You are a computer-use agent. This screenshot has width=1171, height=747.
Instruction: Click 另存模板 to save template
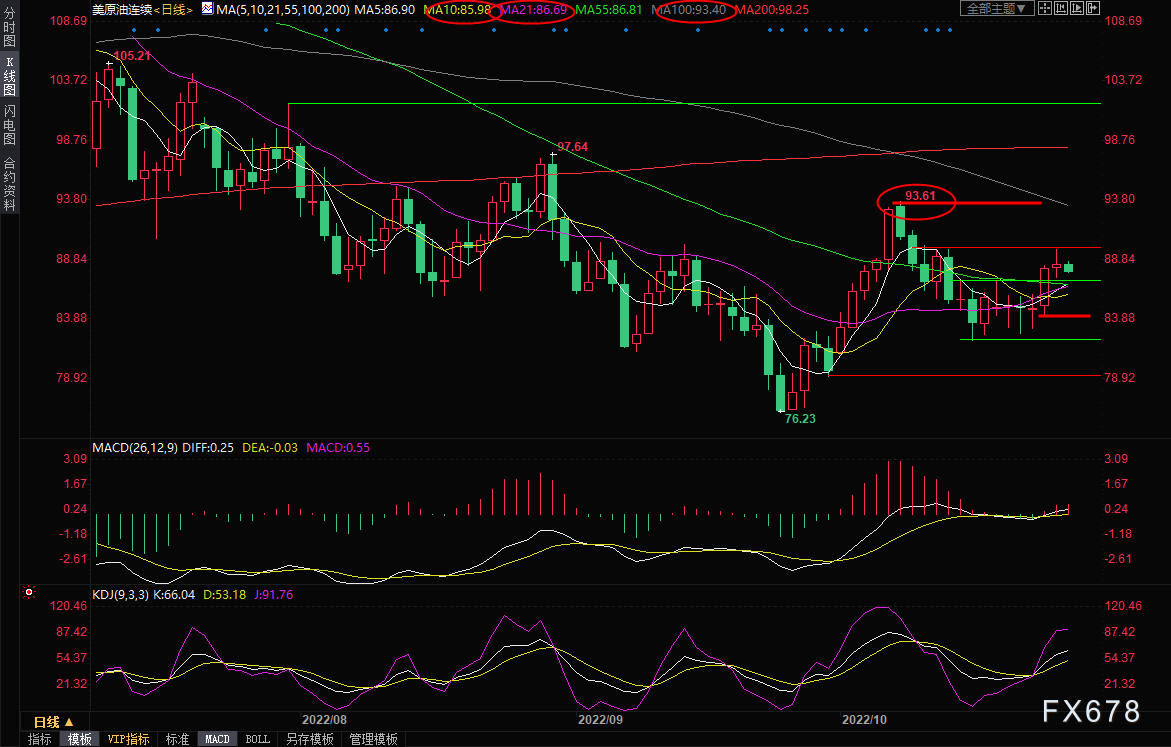[310, 739]
